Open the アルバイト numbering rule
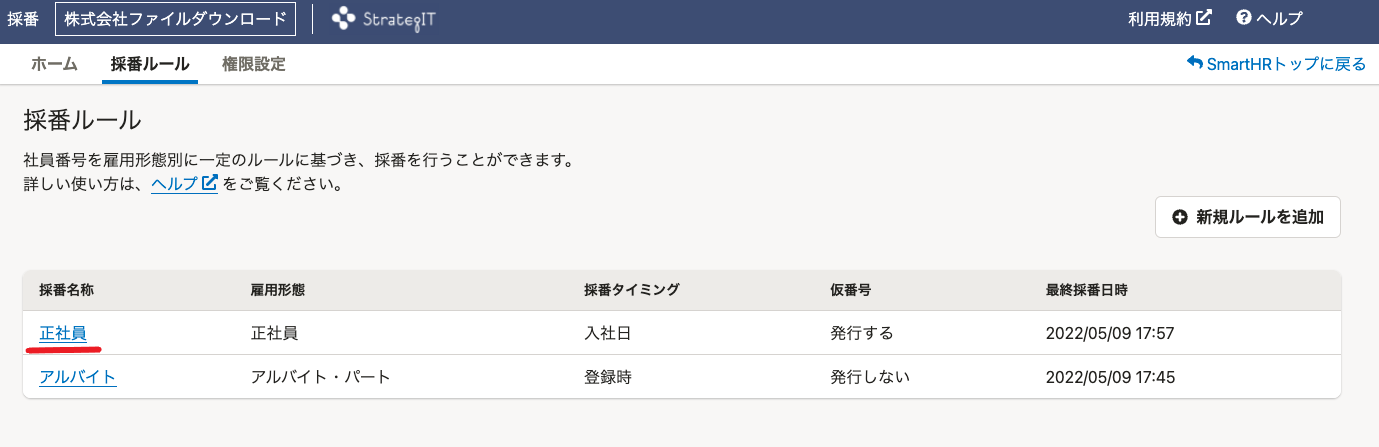 (x=78, y=378)
